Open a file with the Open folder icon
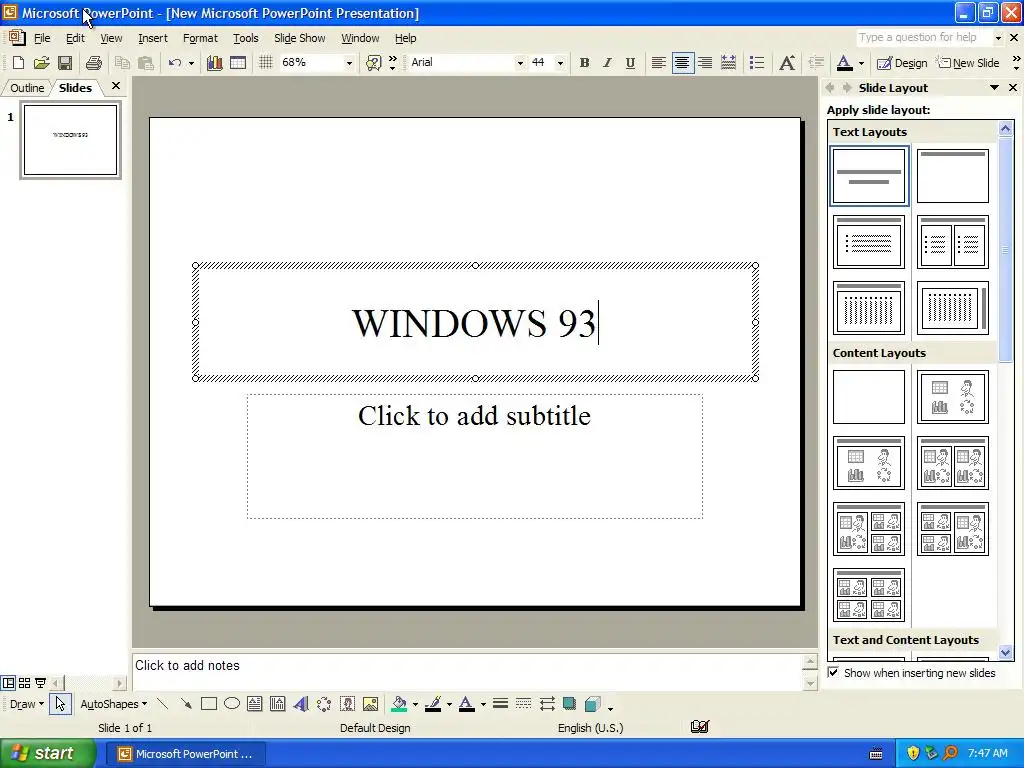Screen dimensions: 1024x768 click(41, 63)
